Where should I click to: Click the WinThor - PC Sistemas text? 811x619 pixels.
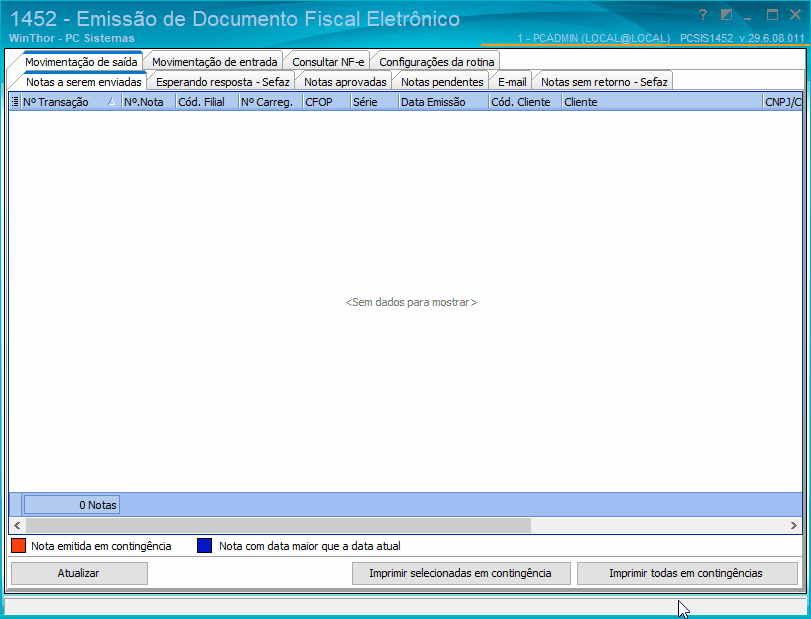[72, 38]
